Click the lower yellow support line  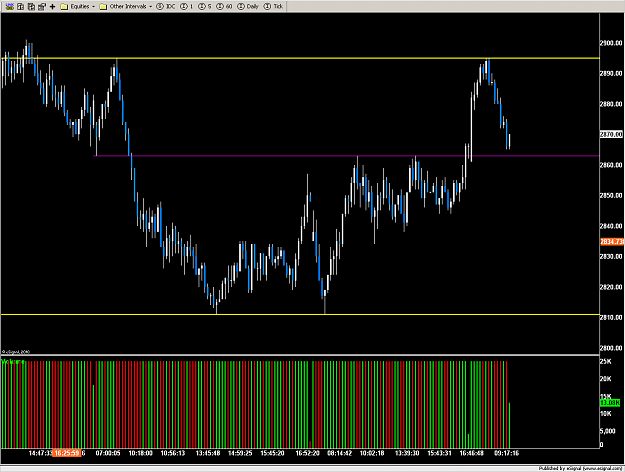click(x=300, y=315)
